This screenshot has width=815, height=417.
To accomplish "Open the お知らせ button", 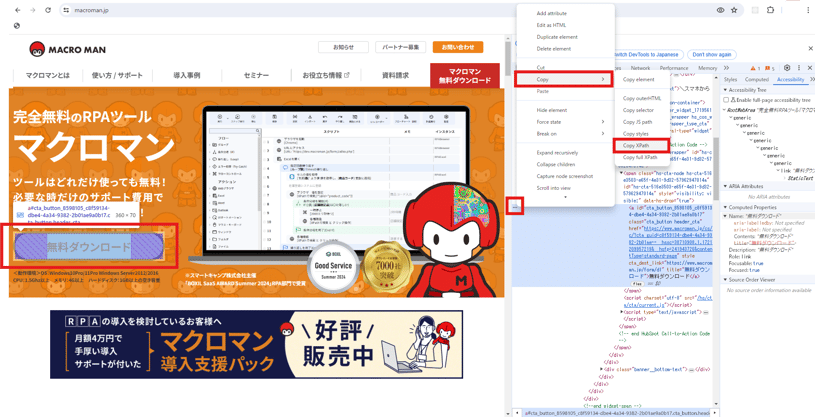I will click(343, 47).
